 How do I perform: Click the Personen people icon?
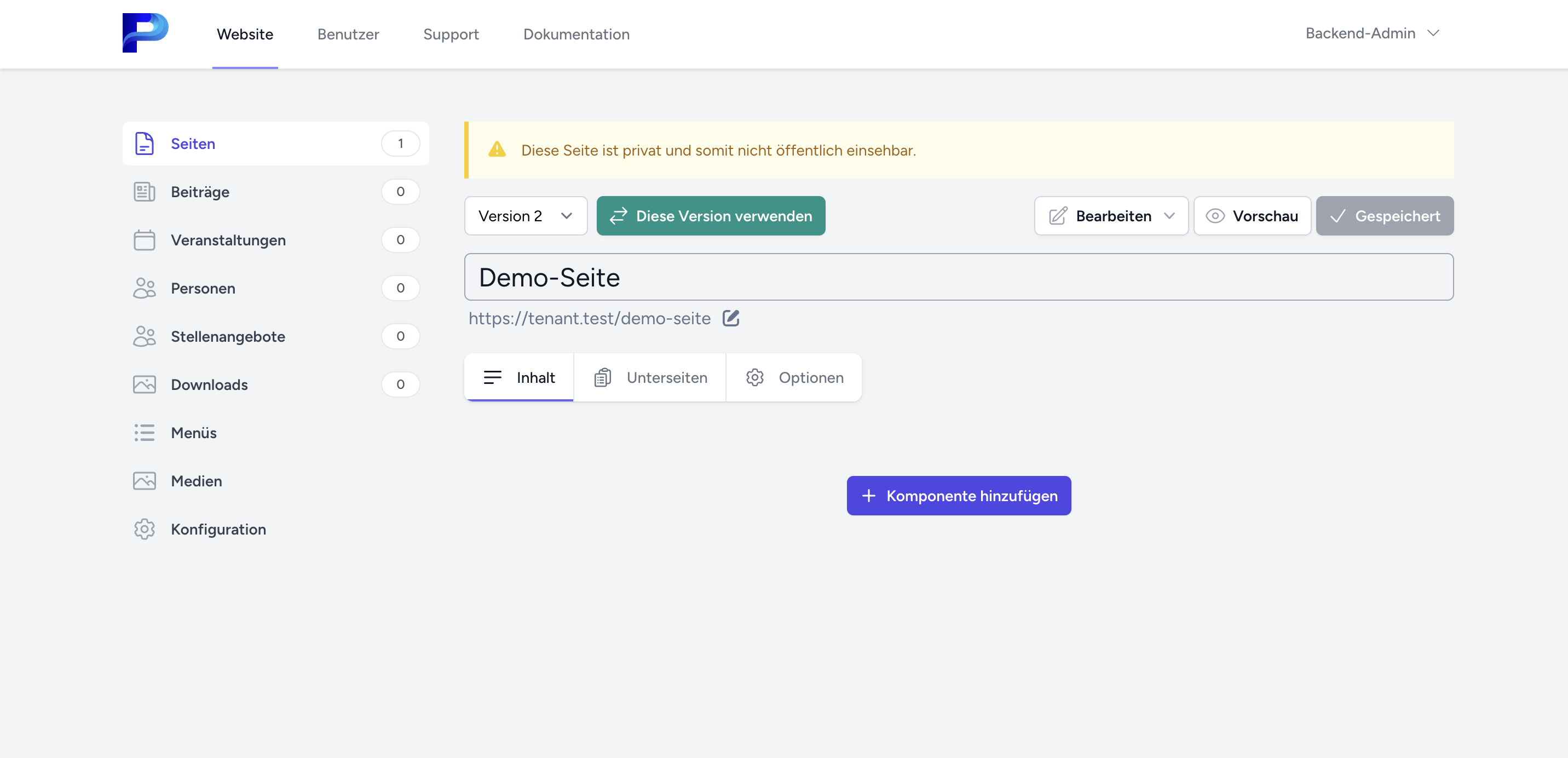tap(144, 288)
